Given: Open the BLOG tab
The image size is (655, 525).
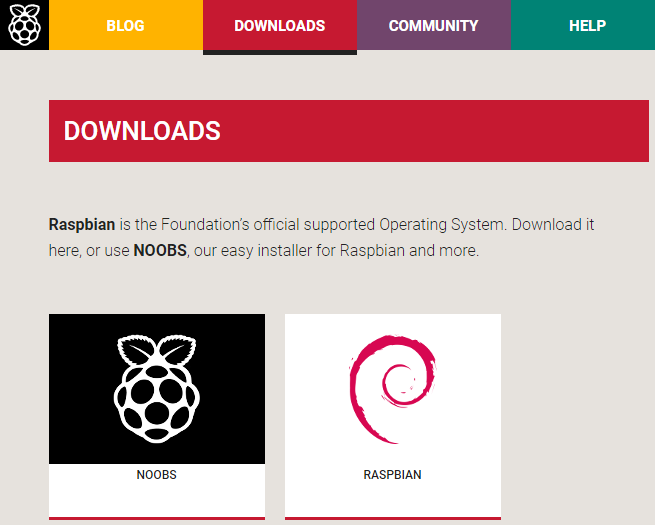Looking at the screenshot, I should click(126, 25).
